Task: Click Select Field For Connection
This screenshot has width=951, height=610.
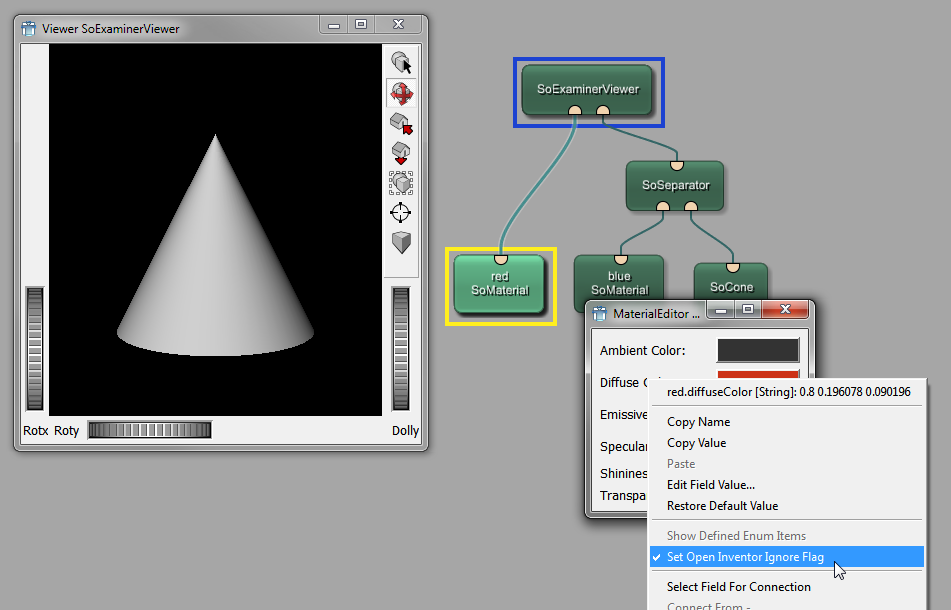Action: [x=738, y=587]
